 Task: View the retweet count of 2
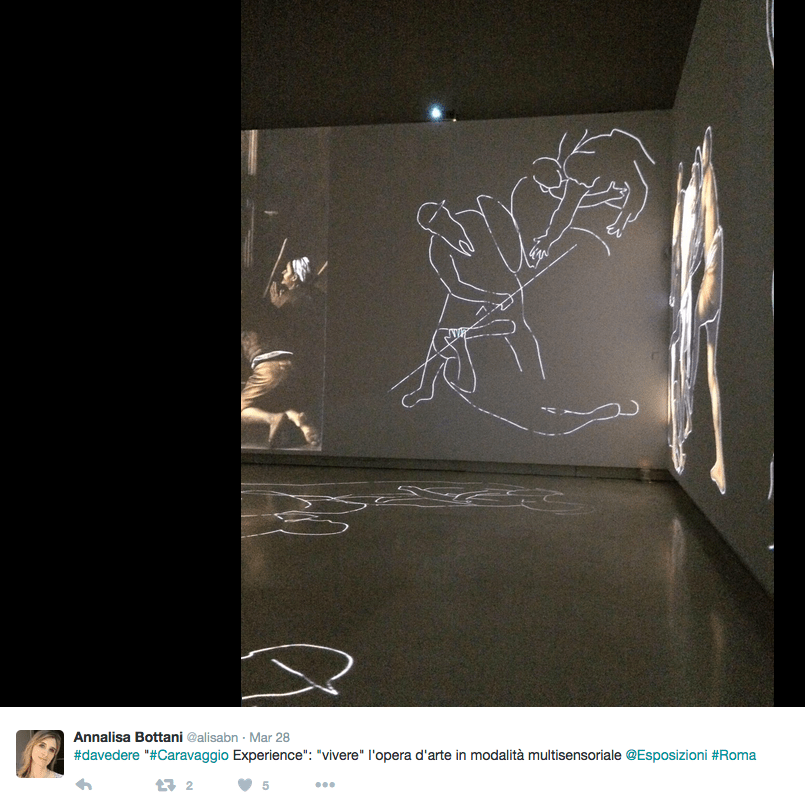click(x=189, y=785)
